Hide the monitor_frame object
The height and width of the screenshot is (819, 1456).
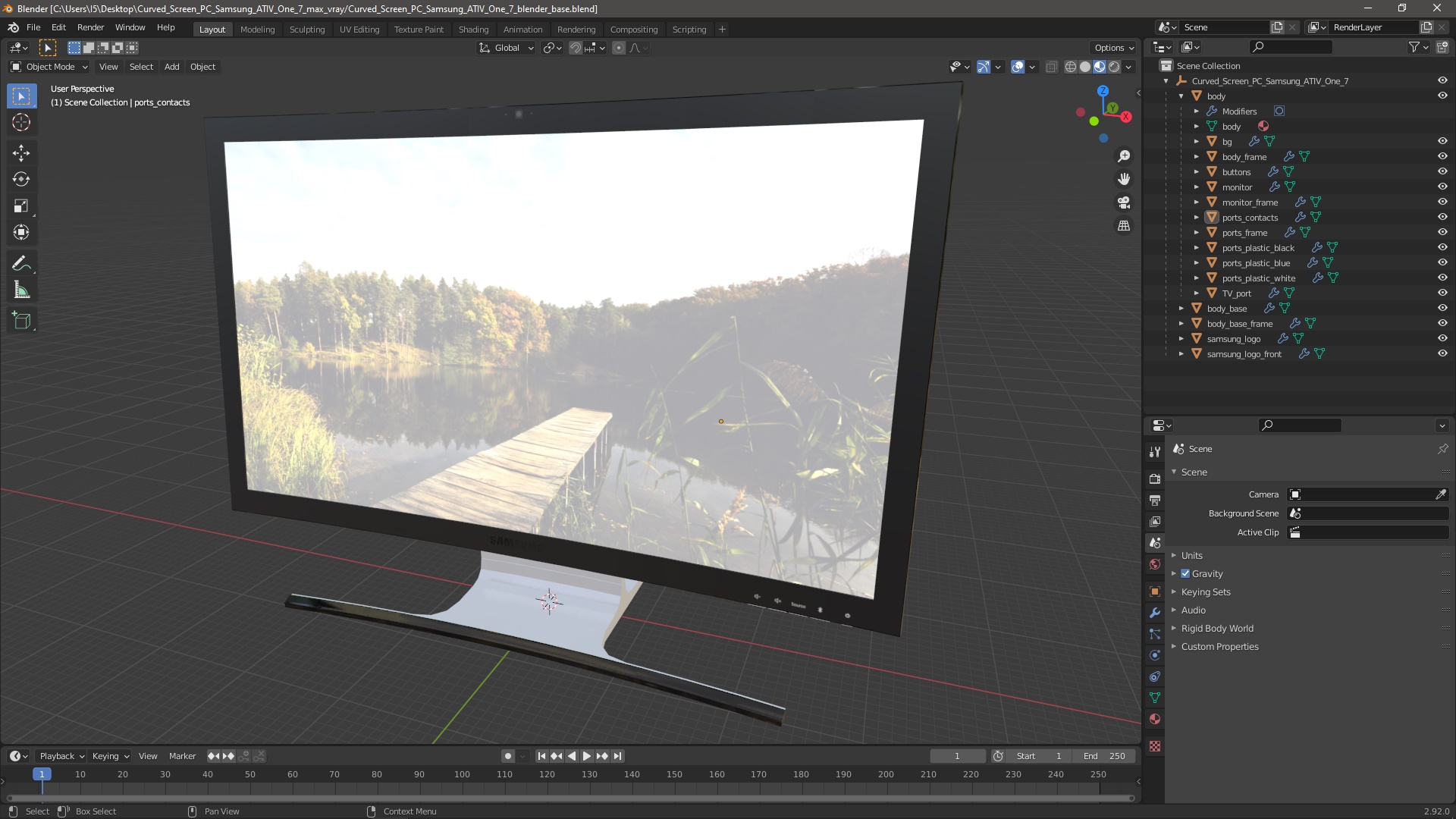tap(1442, 202)
